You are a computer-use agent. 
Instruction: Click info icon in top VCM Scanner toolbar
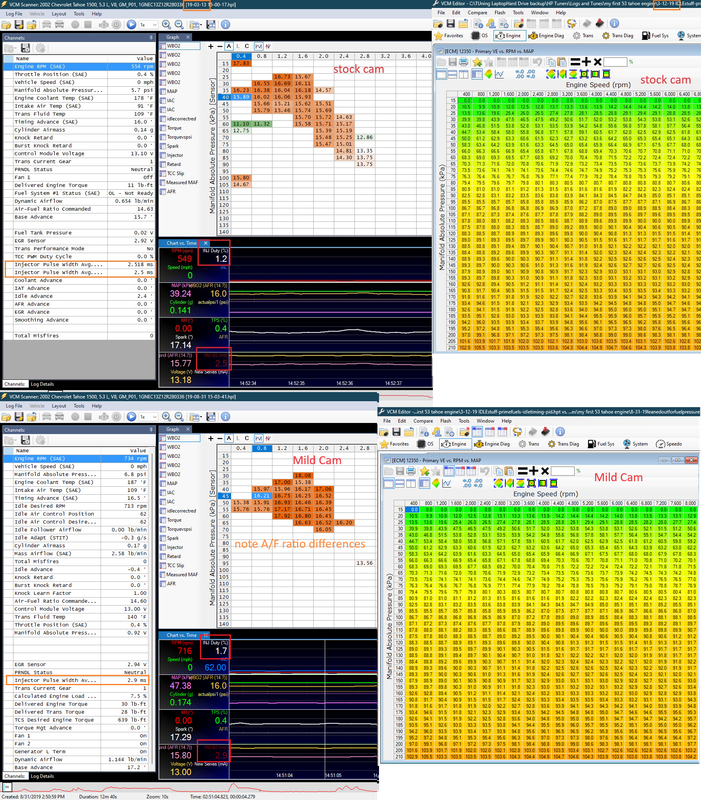point(226,24)
